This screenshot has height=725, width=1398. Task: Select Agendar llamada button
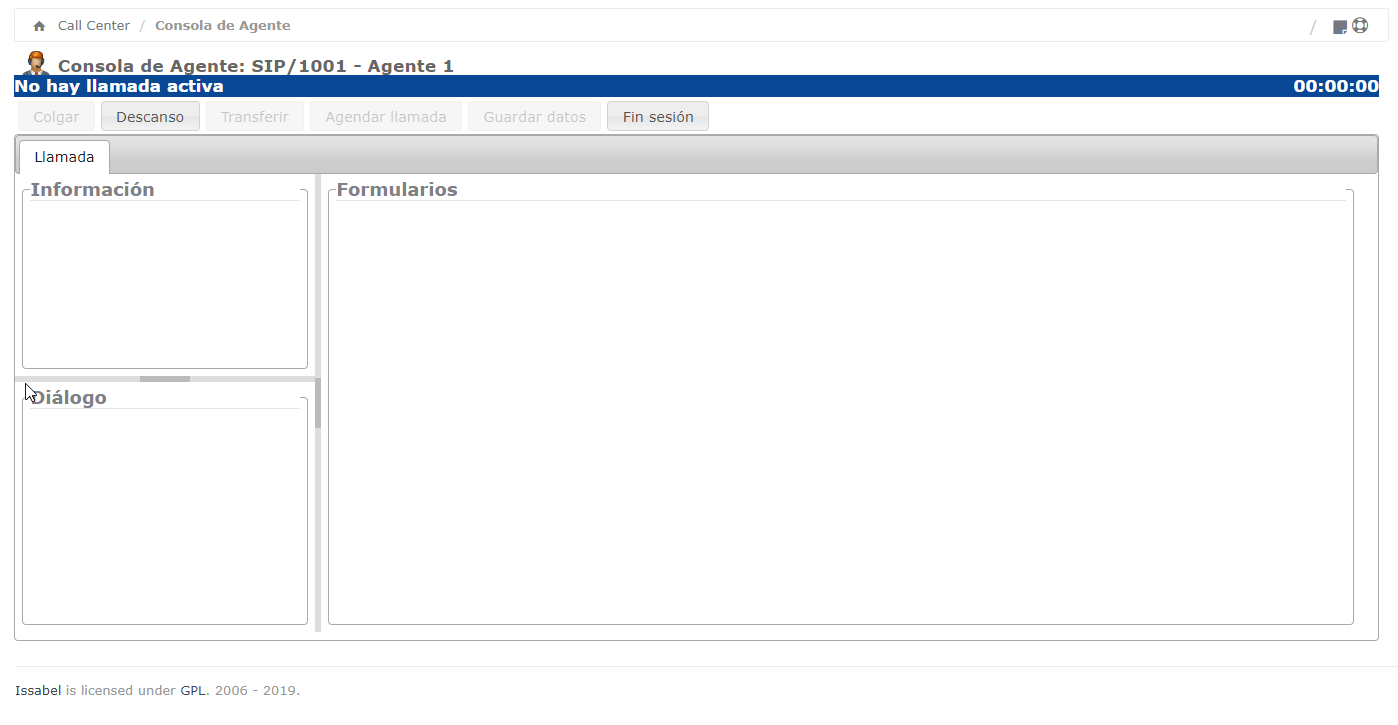(386, 117)
